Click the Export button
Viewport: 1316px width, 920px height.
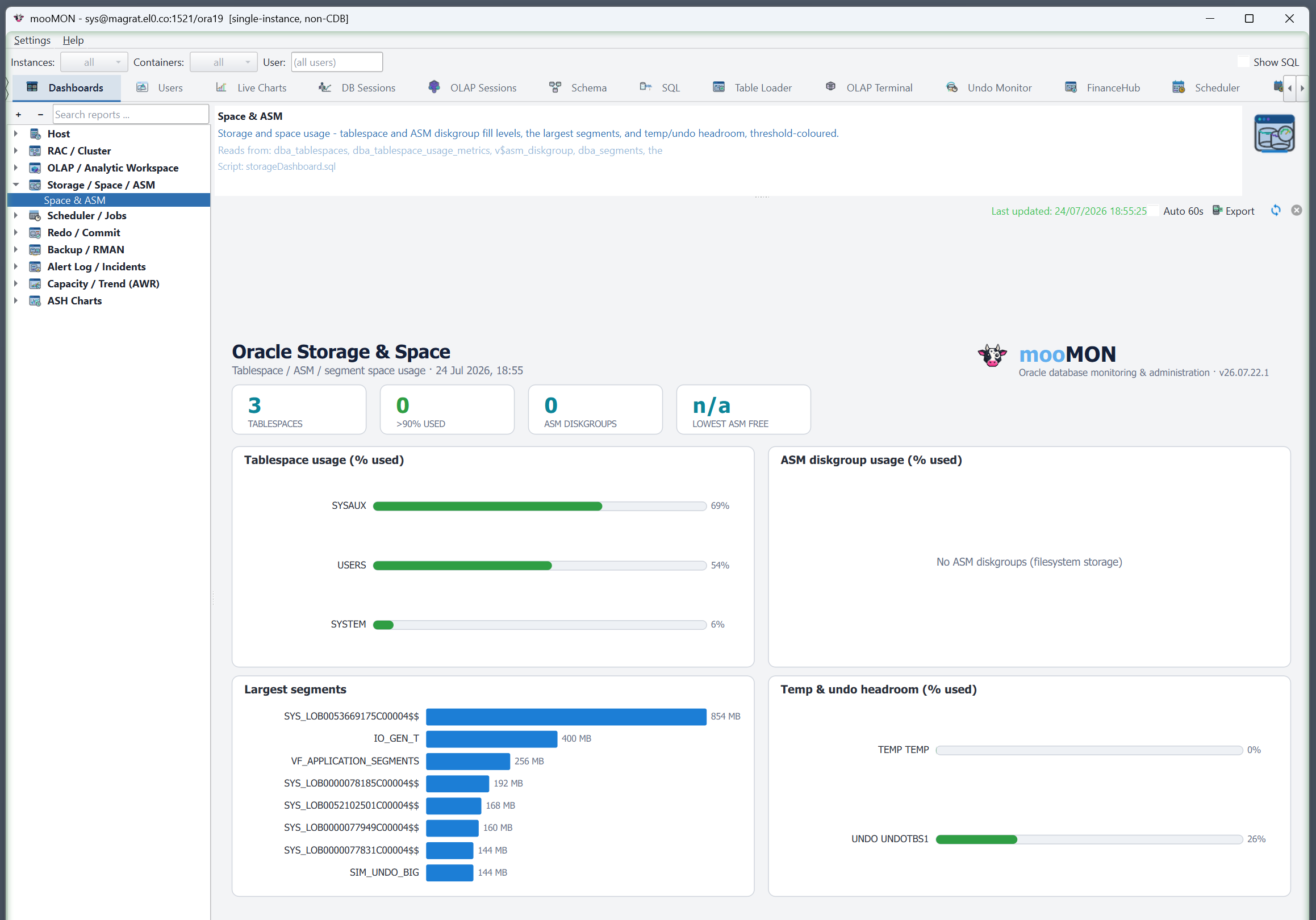[1234, 211]
